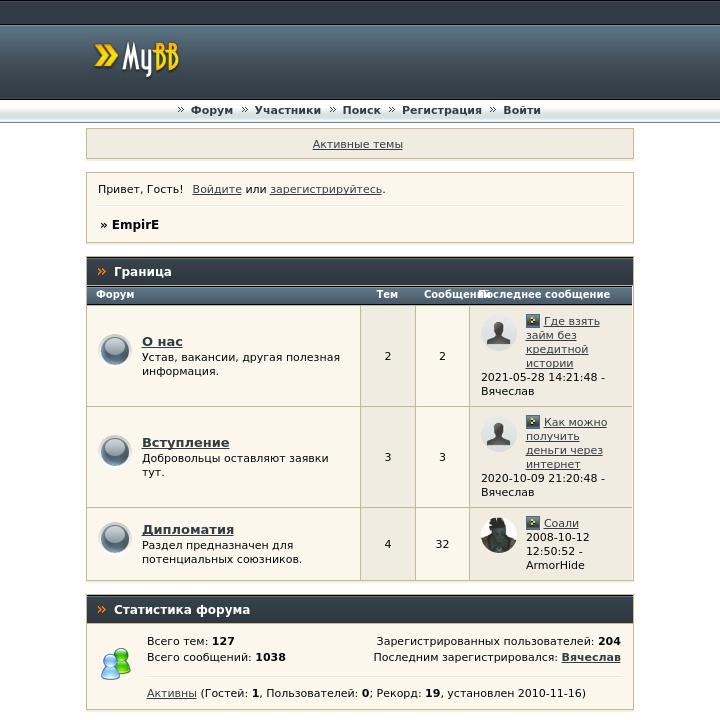Click the Тем column header
This screenshot has height=720, width=720.
tap(387, 294)
